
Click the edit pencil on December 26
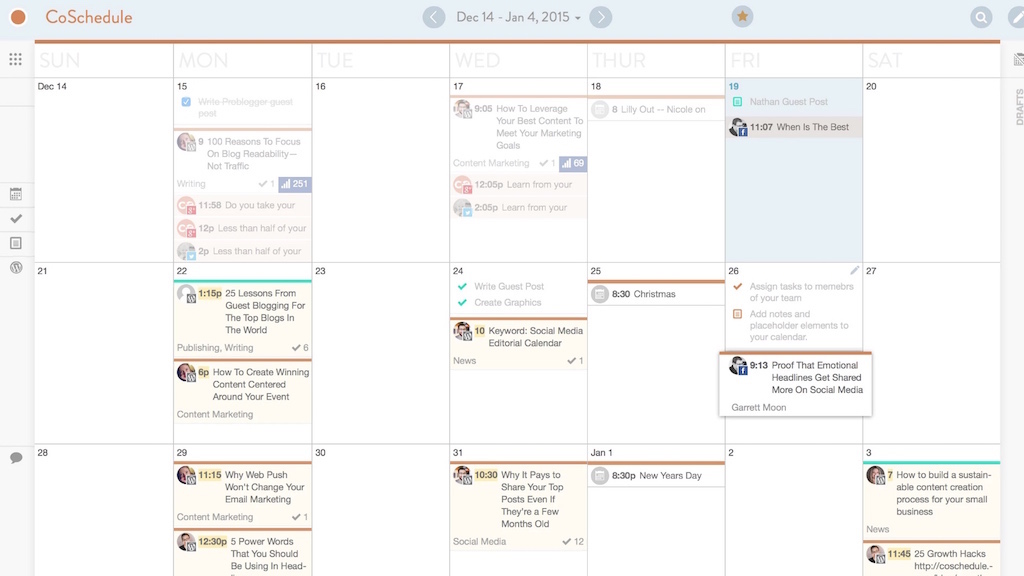[854, 270]
